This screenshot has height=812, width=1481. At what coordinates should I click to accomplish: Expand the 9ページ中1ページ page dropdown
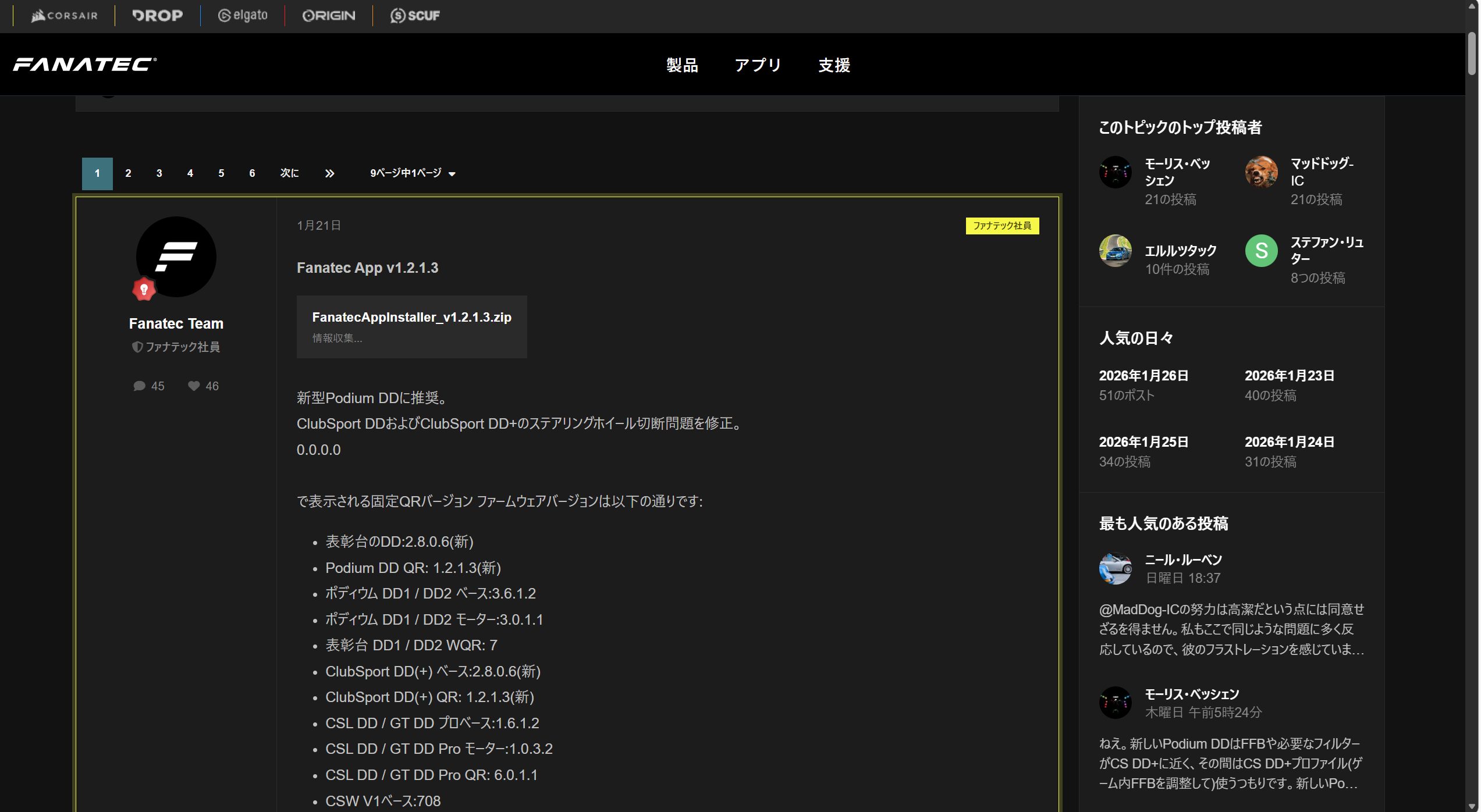click(413, 173)
